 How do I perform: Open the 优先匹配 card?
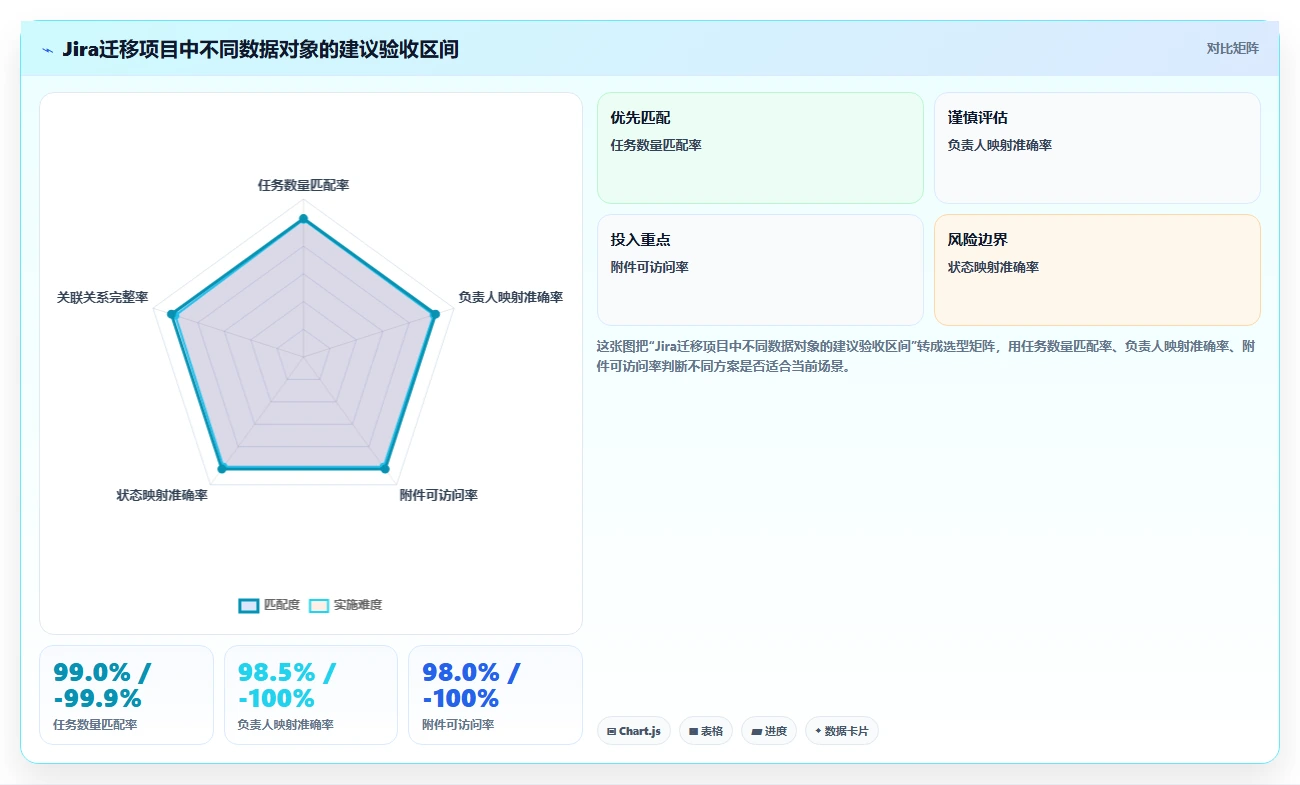coord(760,148)
